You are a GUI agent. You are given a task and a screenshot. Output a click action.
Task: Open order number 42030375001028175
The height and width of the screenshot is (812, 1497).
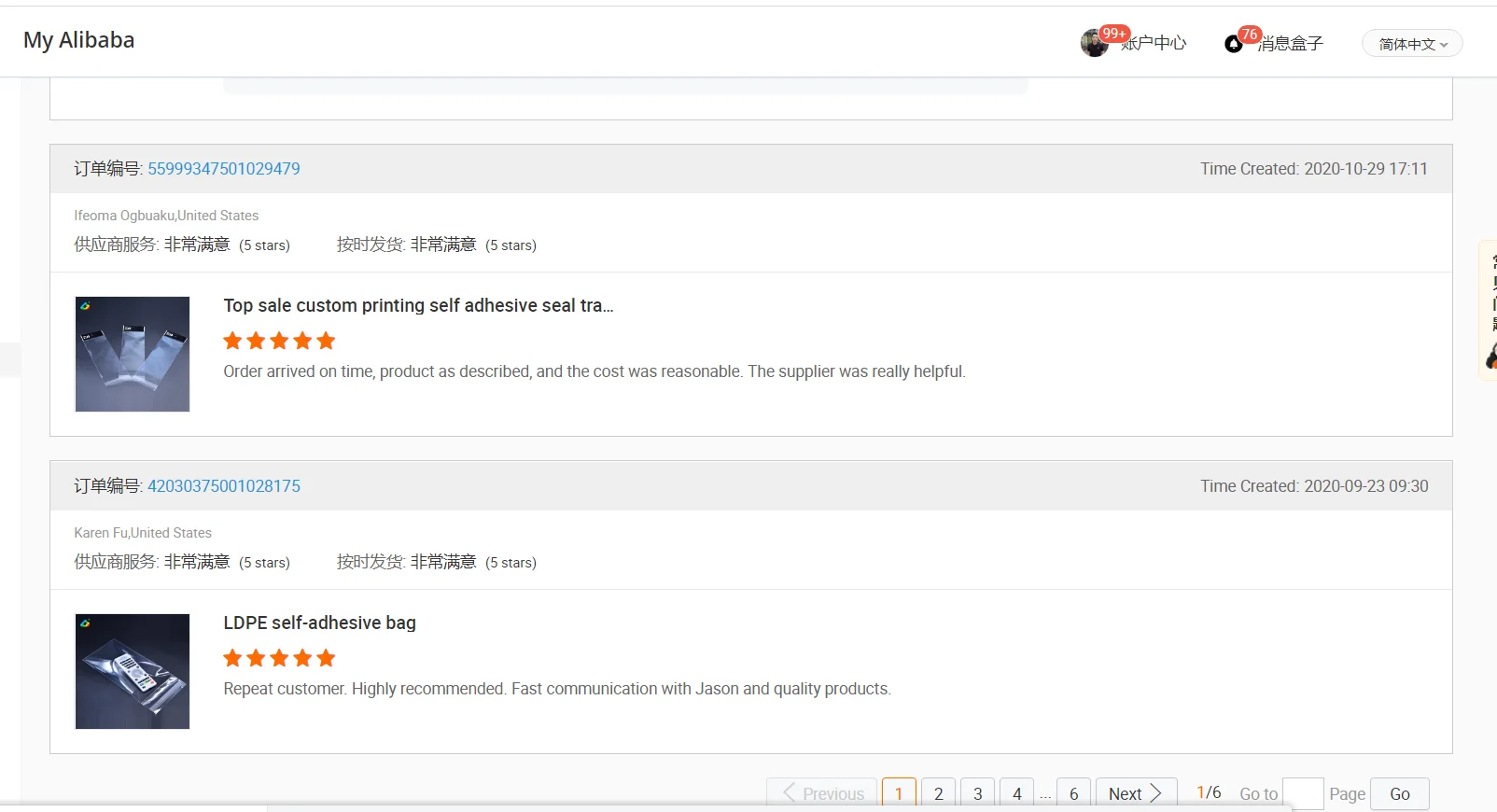point(224,486)
